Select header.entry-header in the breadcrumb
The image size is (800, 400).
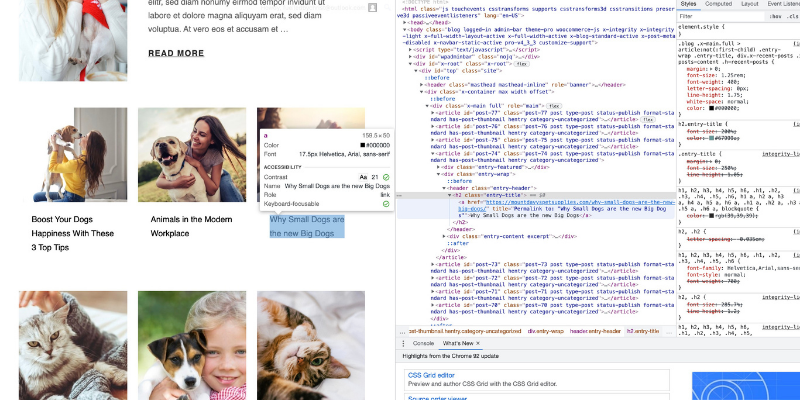pyautogui.click(x=596, y=330)
